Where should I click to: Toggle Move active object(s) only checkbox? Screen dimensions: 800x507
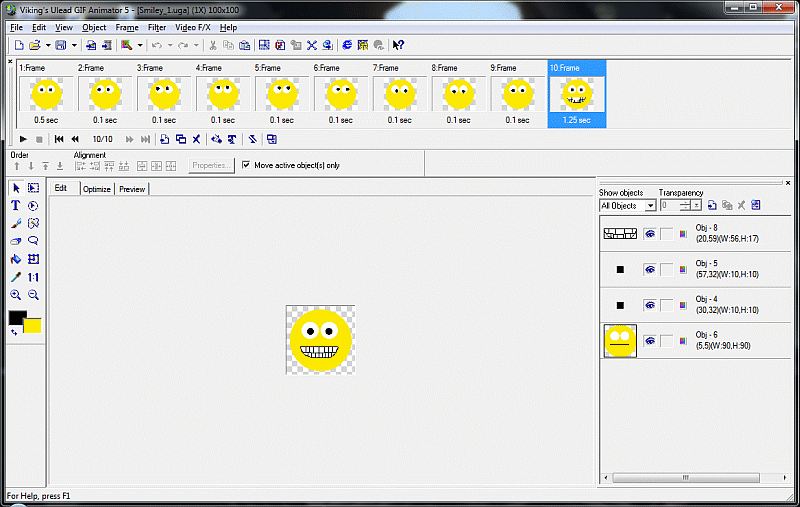click(246, 165)
